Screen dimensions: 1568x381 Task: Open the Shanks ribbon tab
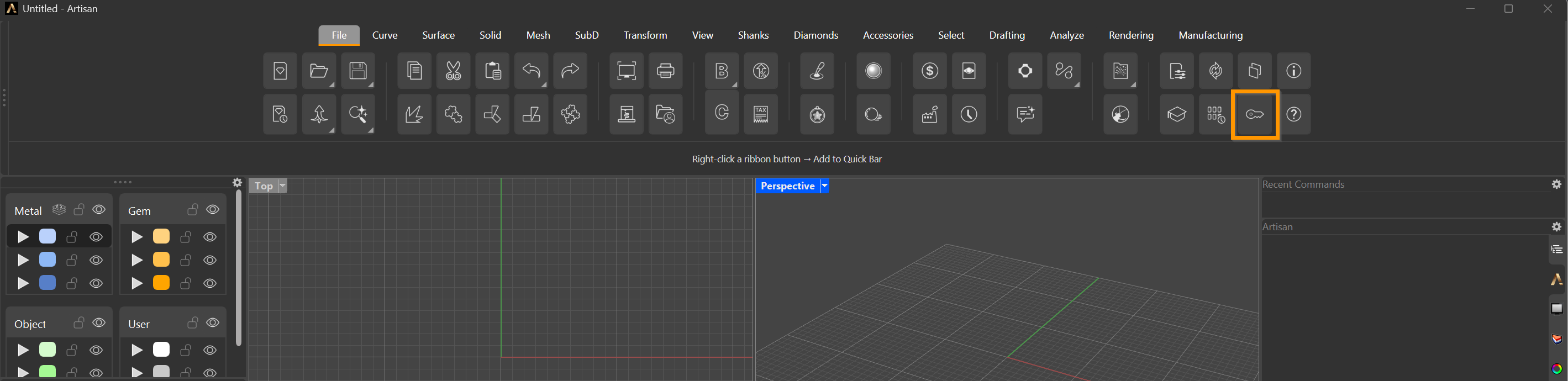coord(753,35)
